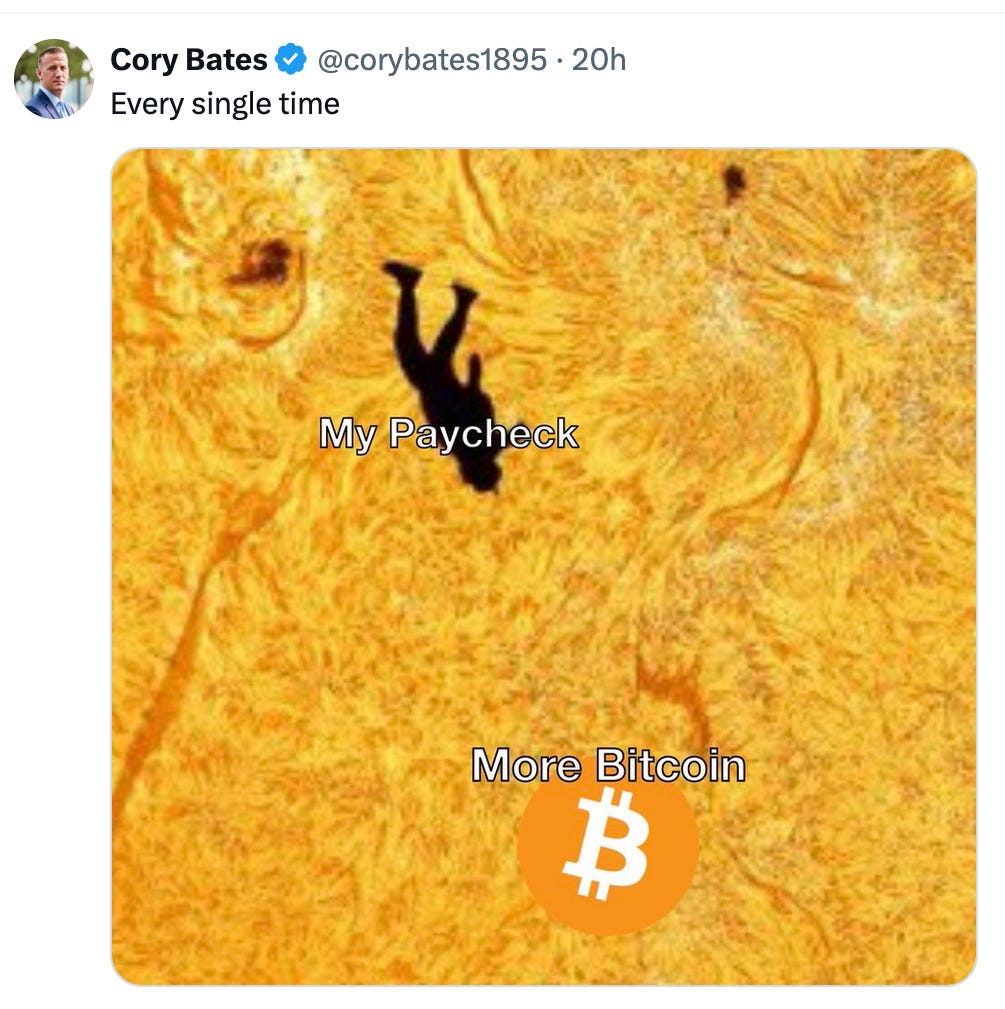Click the raised feet of the silhouette
Viewport: 1005px width, 1009px height.
pyautogui.click(x=430, y=281)
